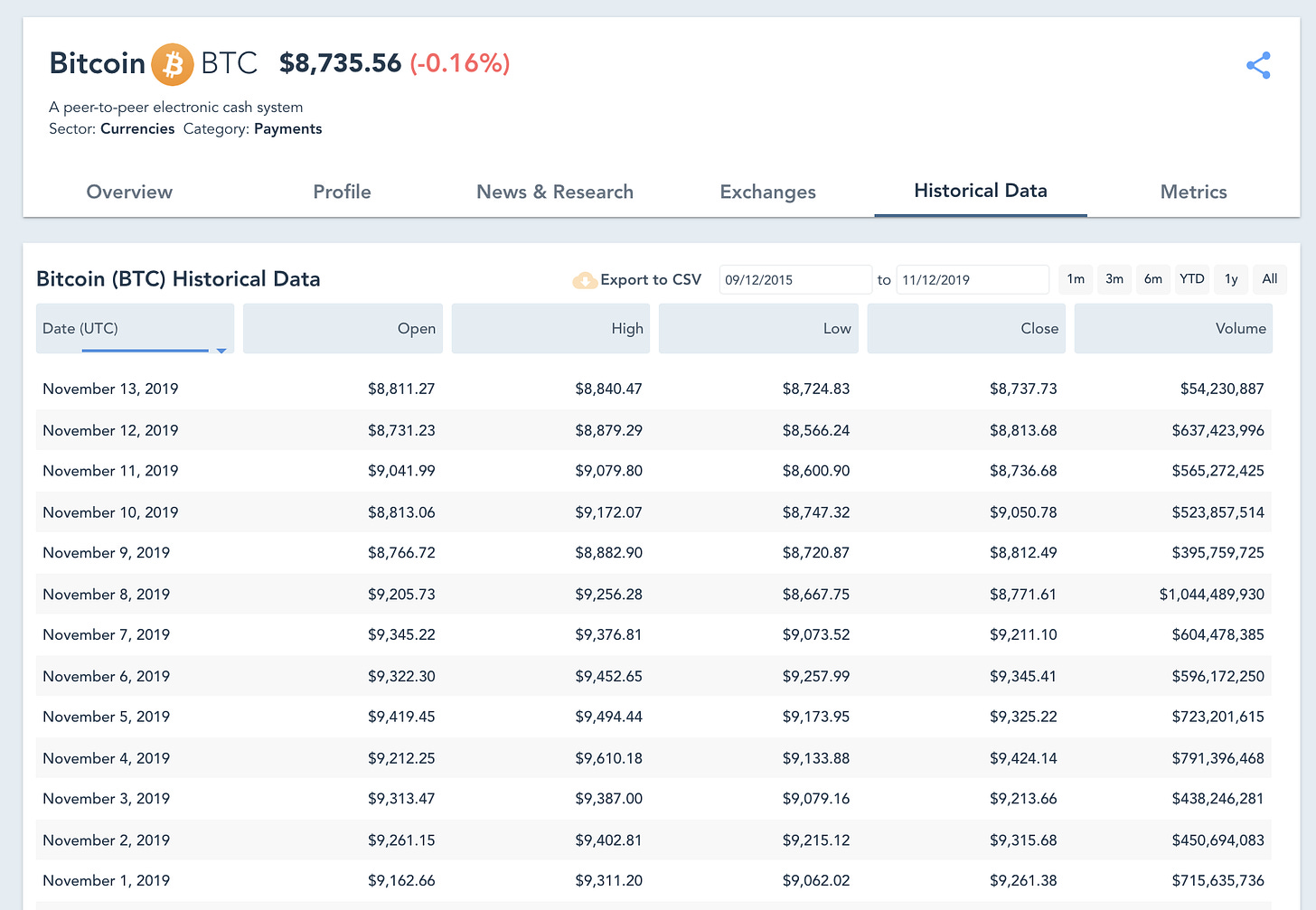Select the November 7, 2019 date cell
This screenshot has width=1316, height=910.
click(x=107, y=634)
